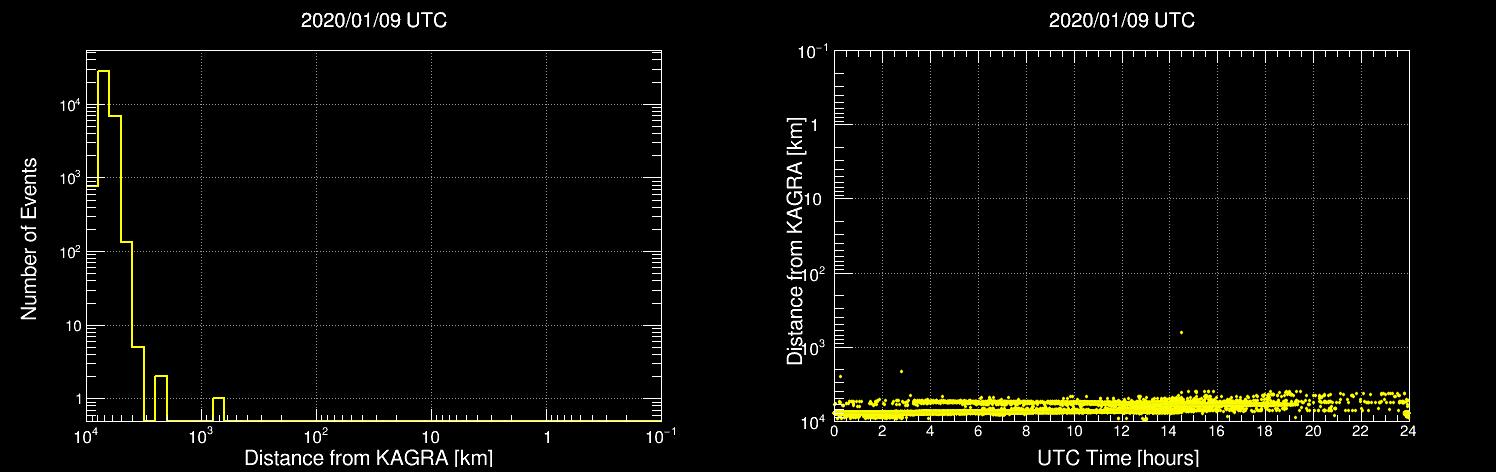
Task: Click the '10' tick on the Number of Events axis
Action: [x=73, y=325]
